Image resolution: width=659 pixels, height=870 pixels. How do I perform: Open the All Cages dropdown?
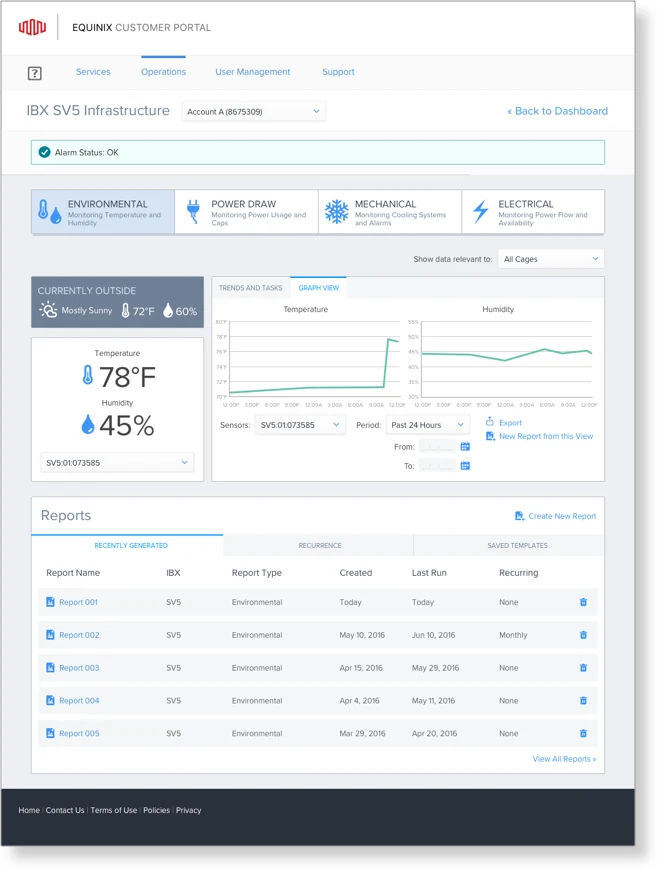(x=551, y=259)
